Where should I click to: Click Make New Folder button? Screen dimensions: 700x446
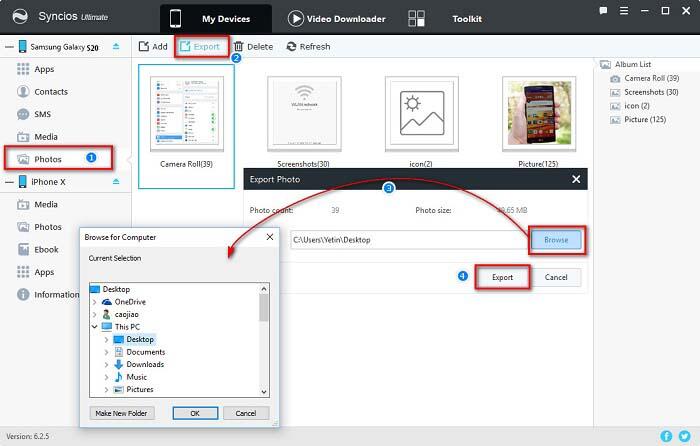tap(123, 412)
